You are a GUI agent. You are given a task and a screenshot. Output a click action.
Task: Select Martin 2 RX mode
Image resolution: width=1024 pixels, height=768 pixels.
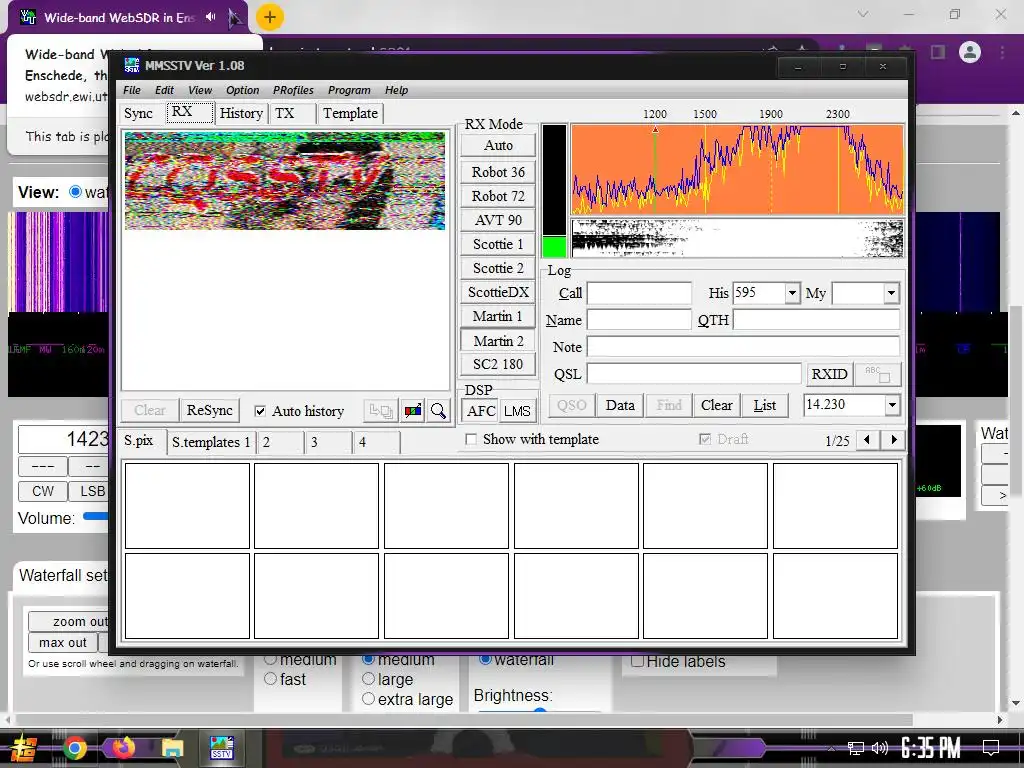click(498, 341)
